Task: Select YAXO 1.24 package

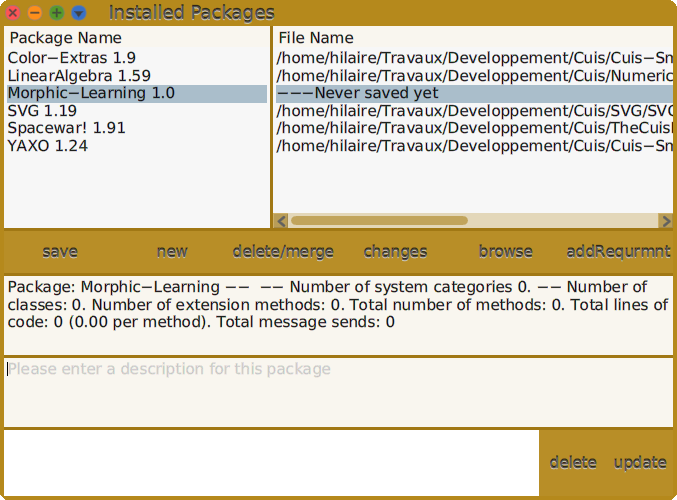Action: pos(137,146)
